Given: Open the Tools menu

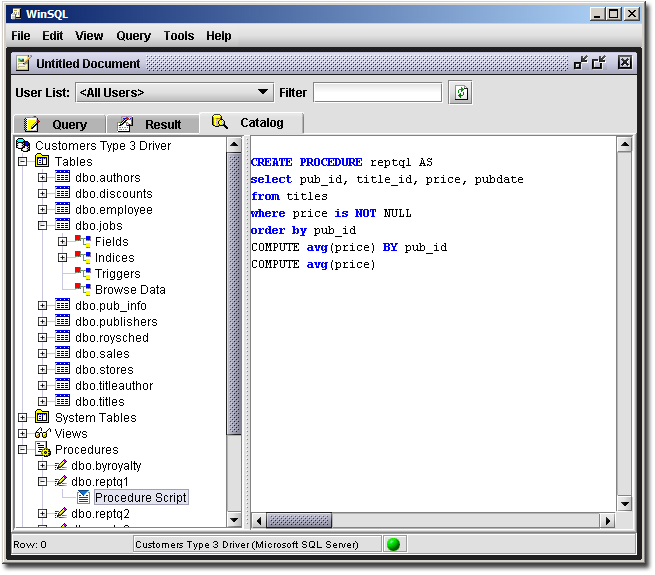Looking at the screenshot, I should click(179, 36).
